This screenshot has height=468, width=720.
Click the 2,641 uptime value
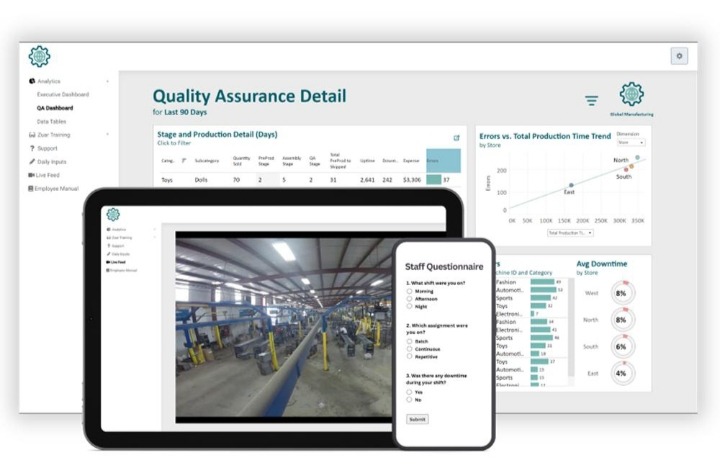367,180
